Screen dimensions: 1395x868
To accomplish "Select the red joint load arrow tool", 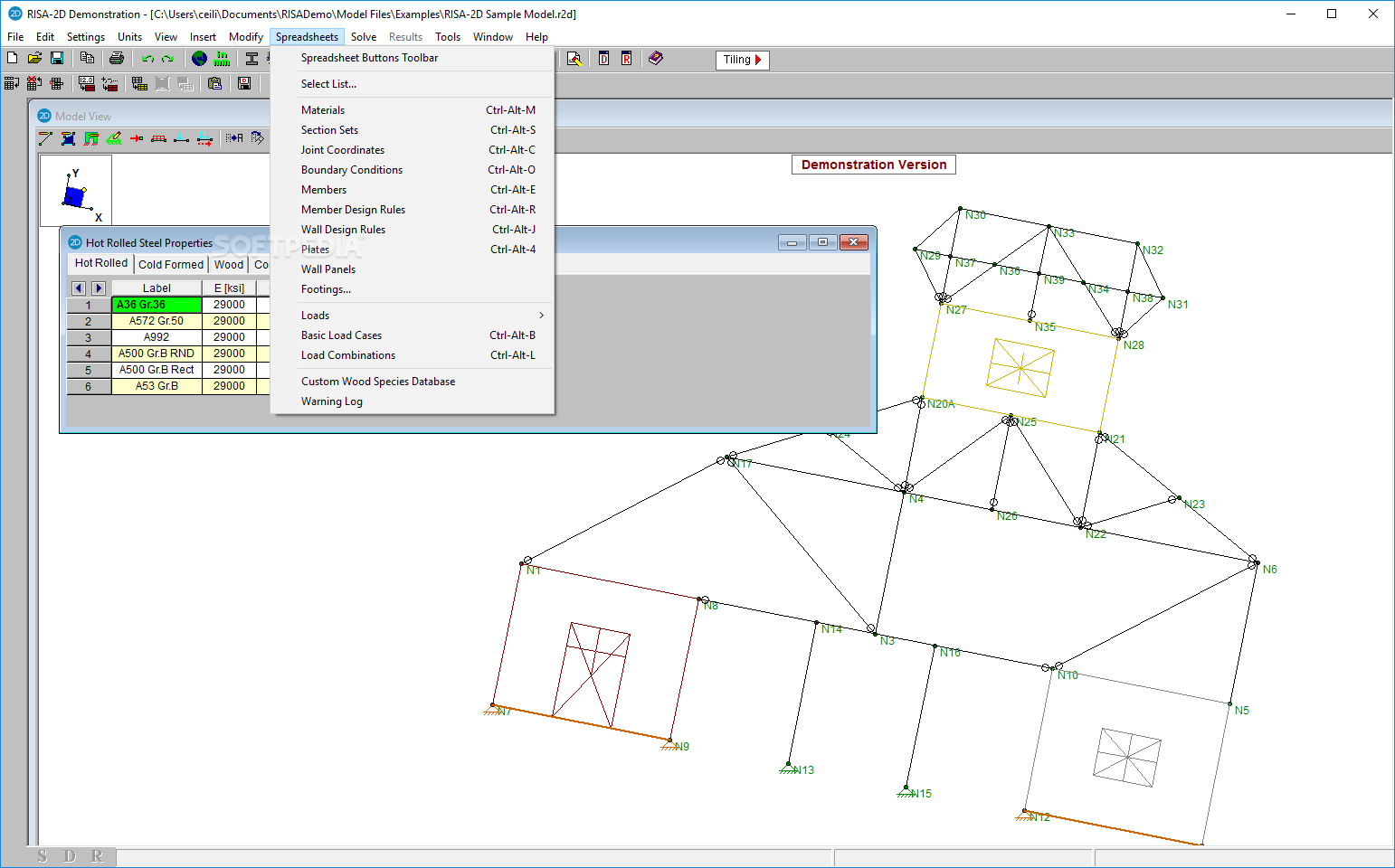I will (137, 138).
